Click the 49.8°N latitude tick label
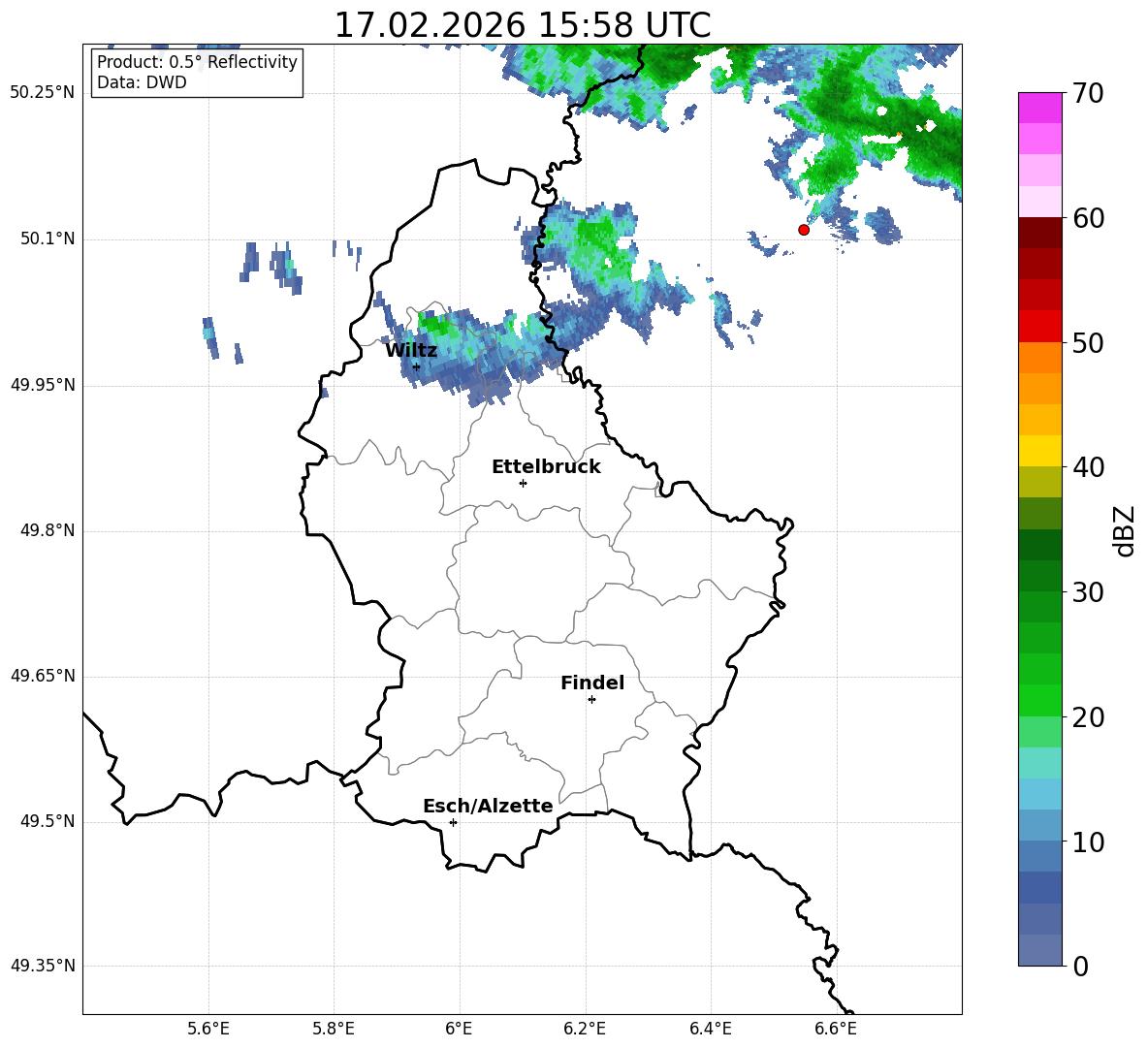The height and width of the screenshot is (1048, 1148). pyautogui.click(x=48, y=530)
